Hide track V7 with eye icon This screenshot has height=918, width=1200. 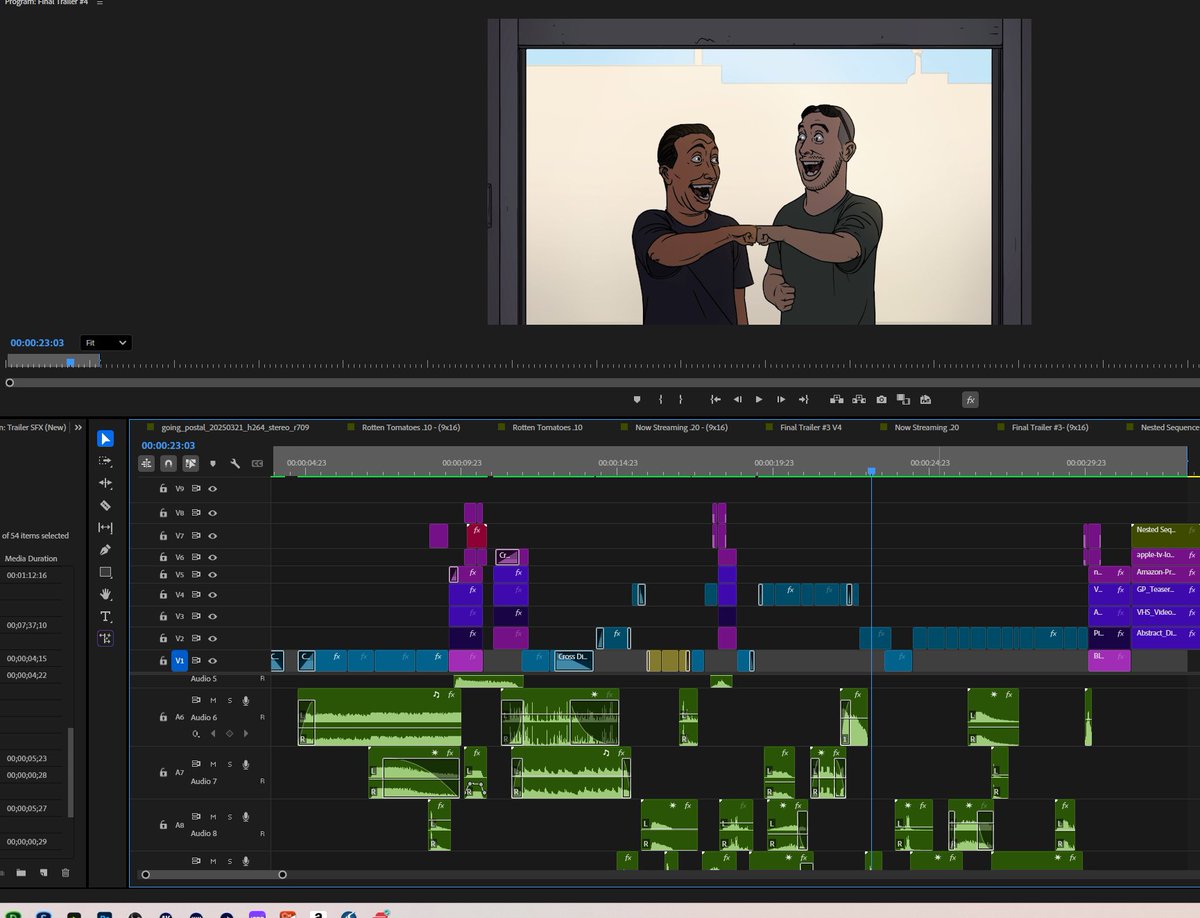point(213,536)
